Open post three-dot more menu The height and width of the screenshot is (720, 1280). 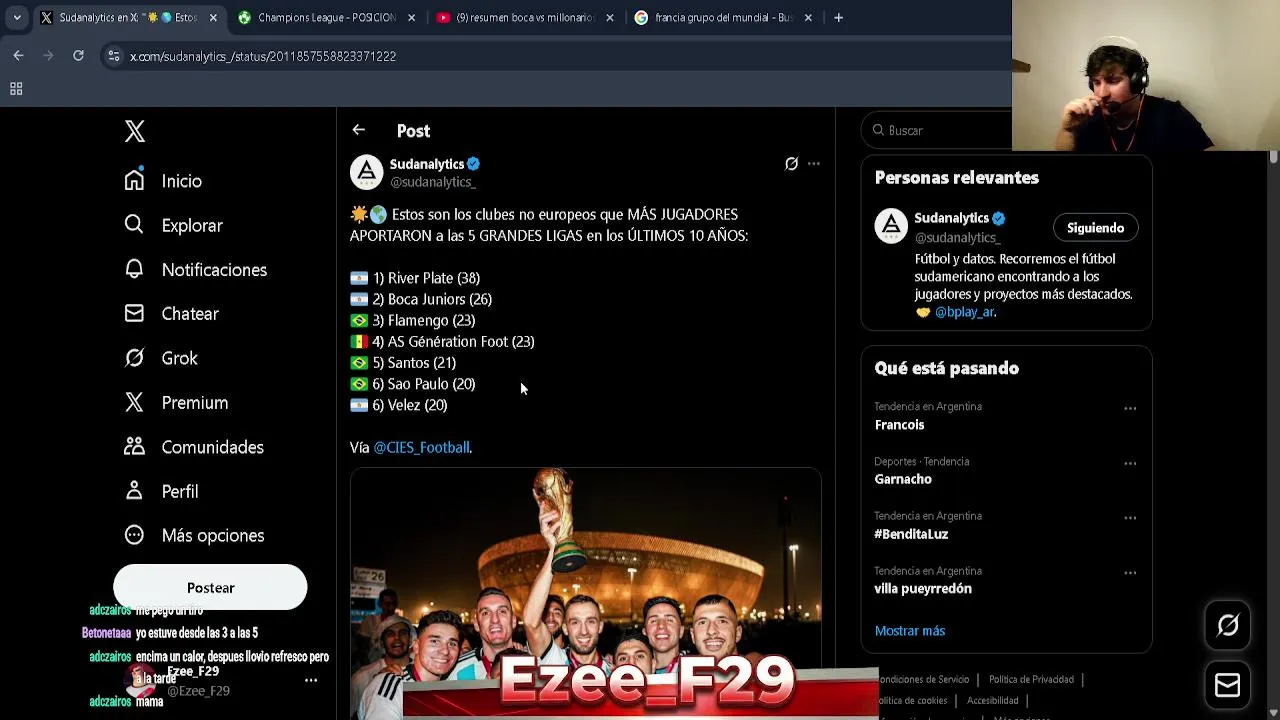[x=814, y=164]
